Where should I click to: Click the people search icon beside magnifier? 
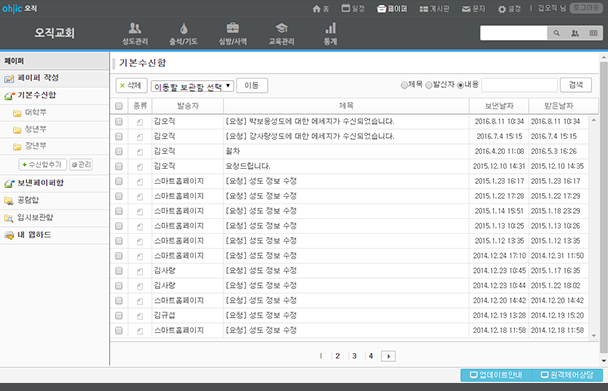pos(575,33)
